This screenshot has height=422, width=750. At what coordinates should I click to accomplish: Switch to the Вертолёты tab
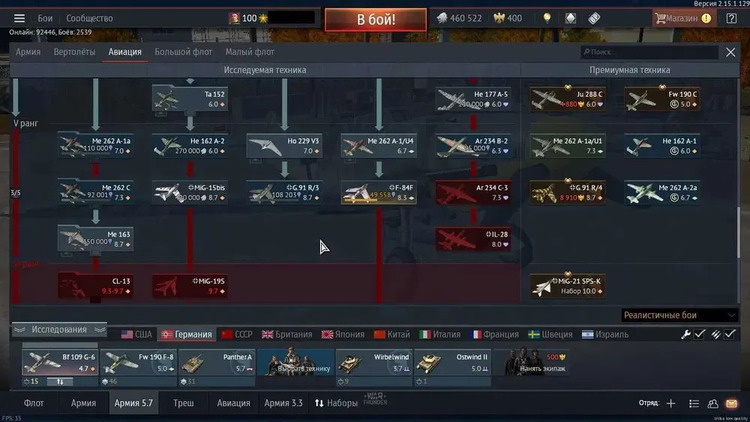pos(74,52)
